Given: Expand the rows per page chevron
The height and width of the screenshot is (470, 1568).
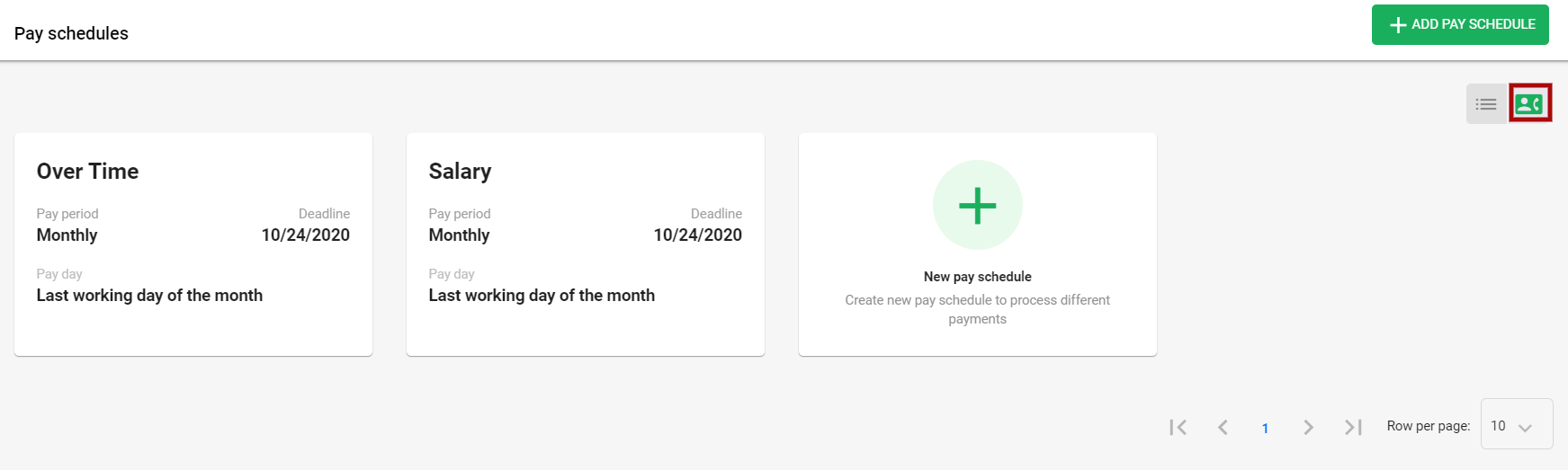Looking at the screenshot, I should coord(1525,428).
